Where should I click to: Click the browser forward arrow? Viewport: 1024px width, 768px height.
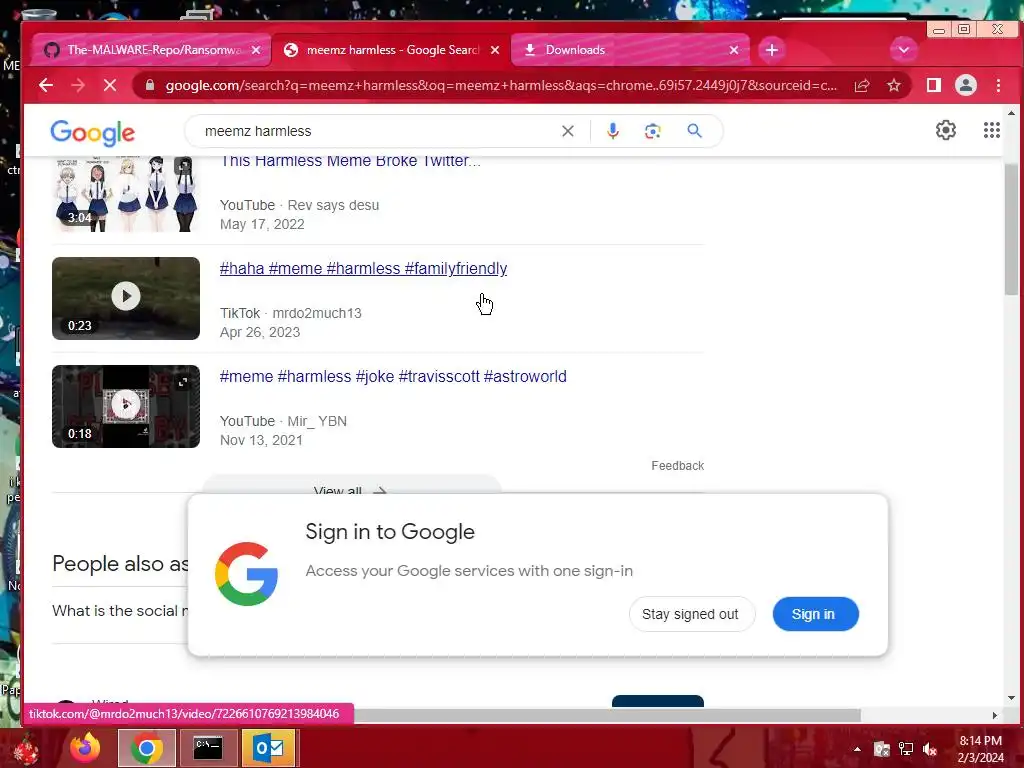click(78, 86)
